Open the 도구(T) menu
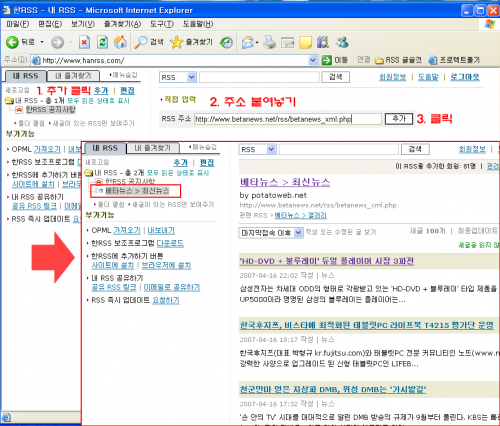Screen dimensions: 500x426 point(162,24)
